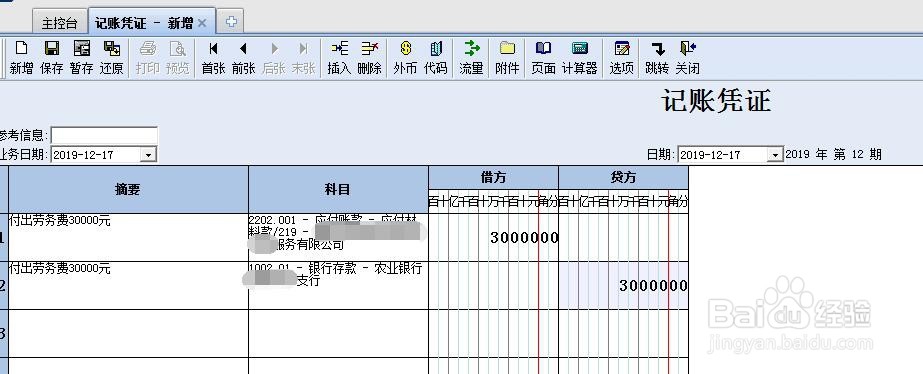Switch to the 主控台 tab
Screen dimensions: 923x374
pyautogui.click(x=59, y=23)
